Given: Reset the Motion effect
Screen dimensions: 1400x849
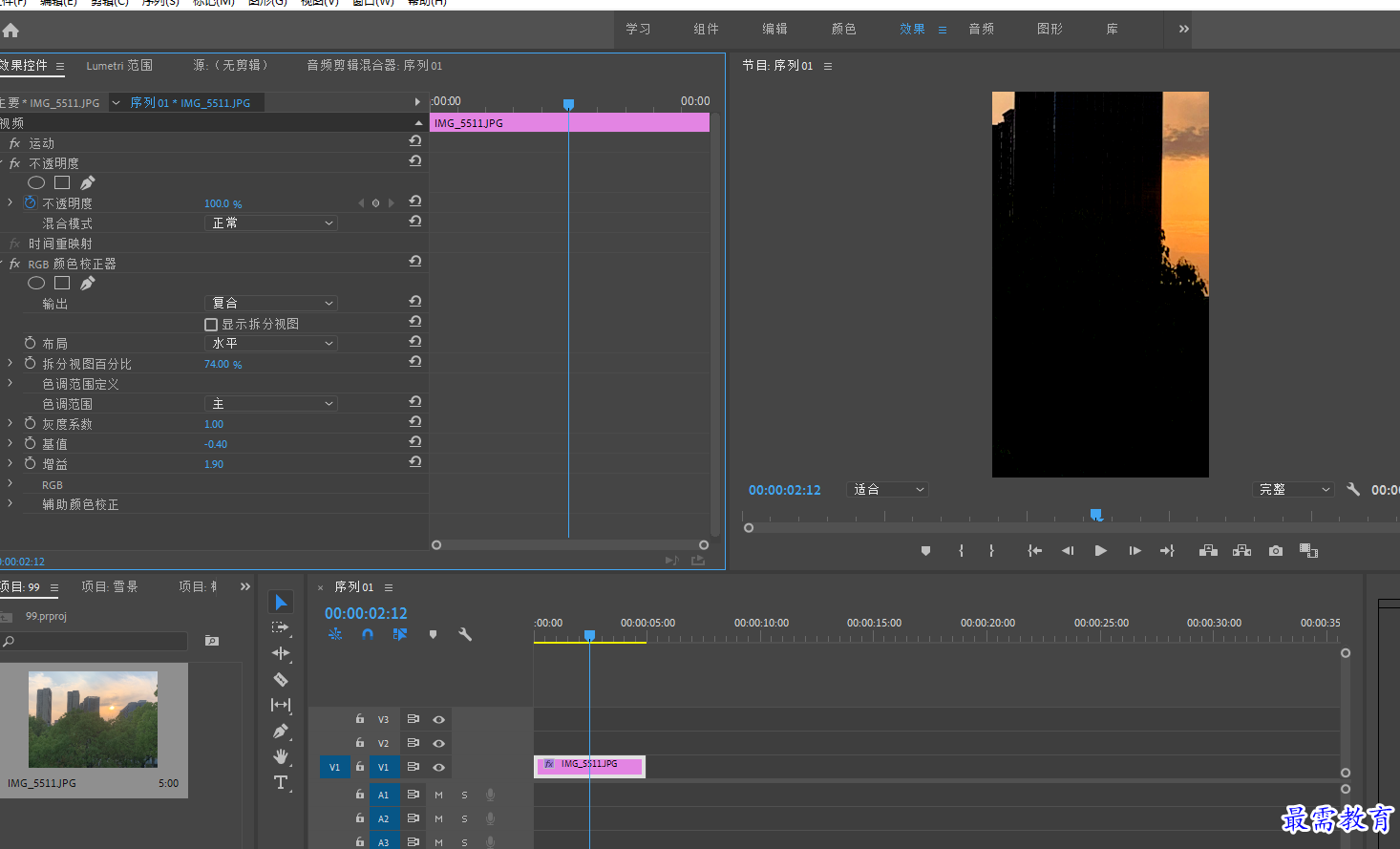Looking at the screenshot, I should coord(415,140).
